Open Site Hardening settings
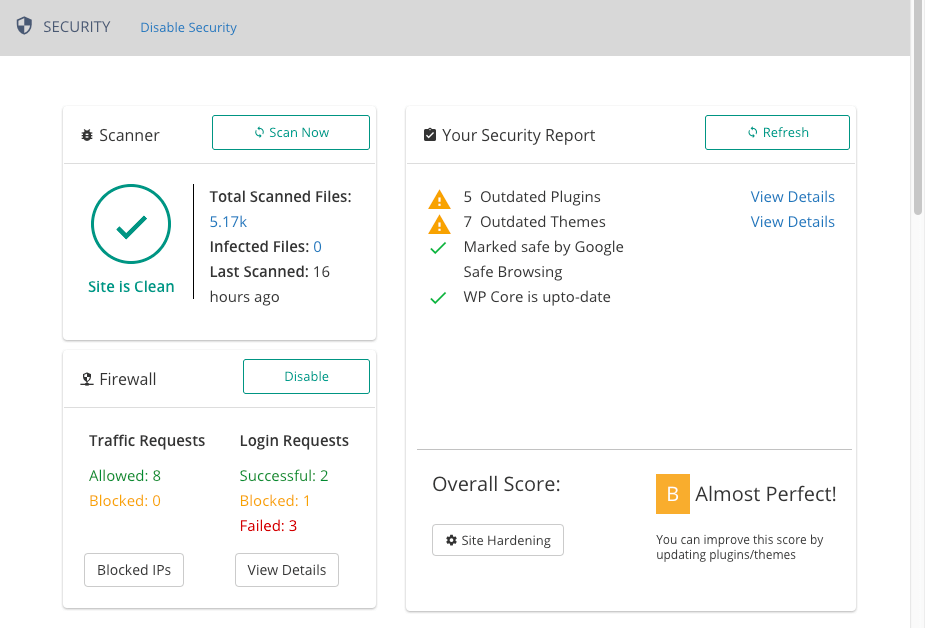The height and width of the screenshot is (628, 925). 498,540
